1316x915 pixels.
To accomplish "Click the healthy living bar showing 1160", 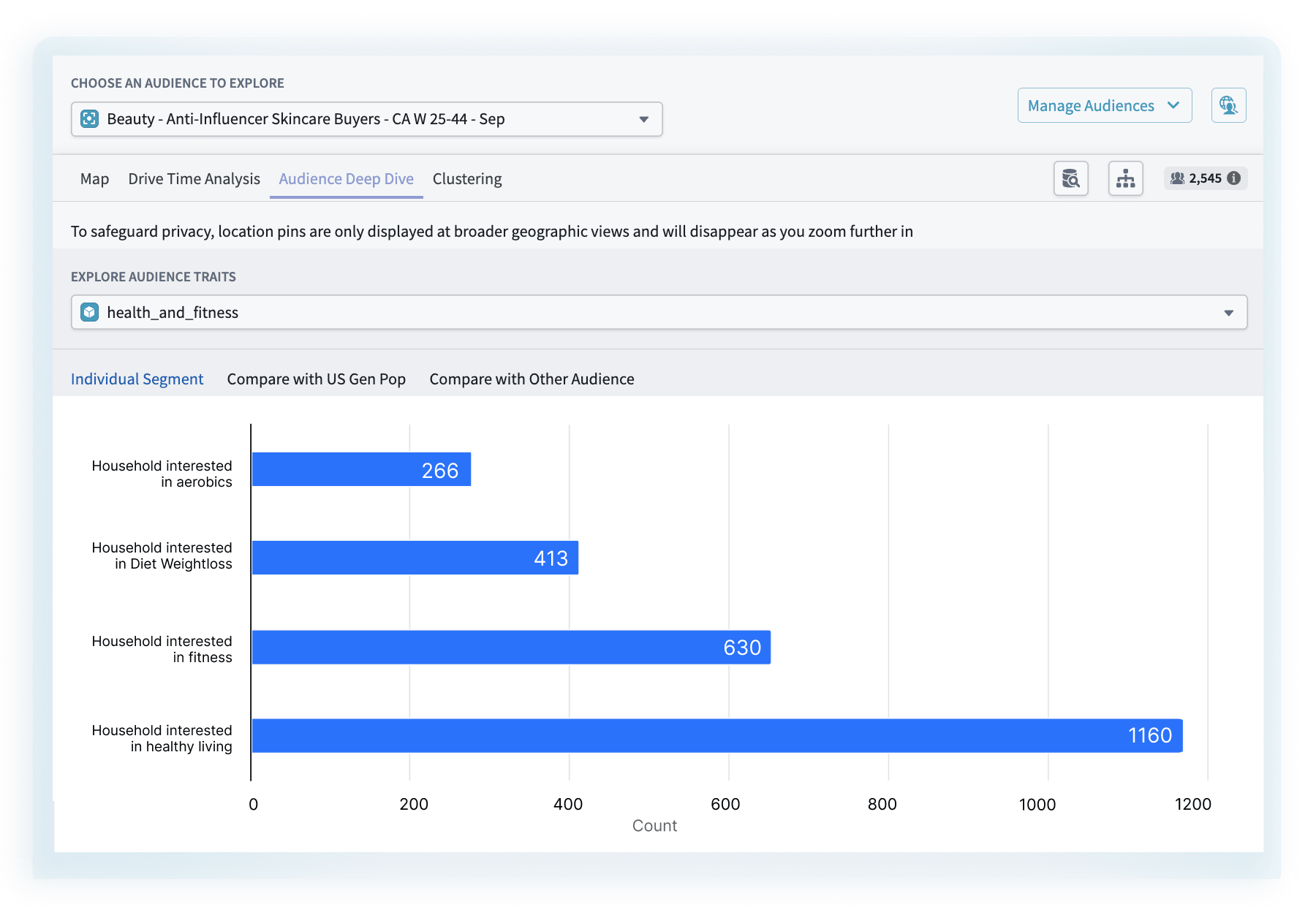I will (x=717, y=735).
